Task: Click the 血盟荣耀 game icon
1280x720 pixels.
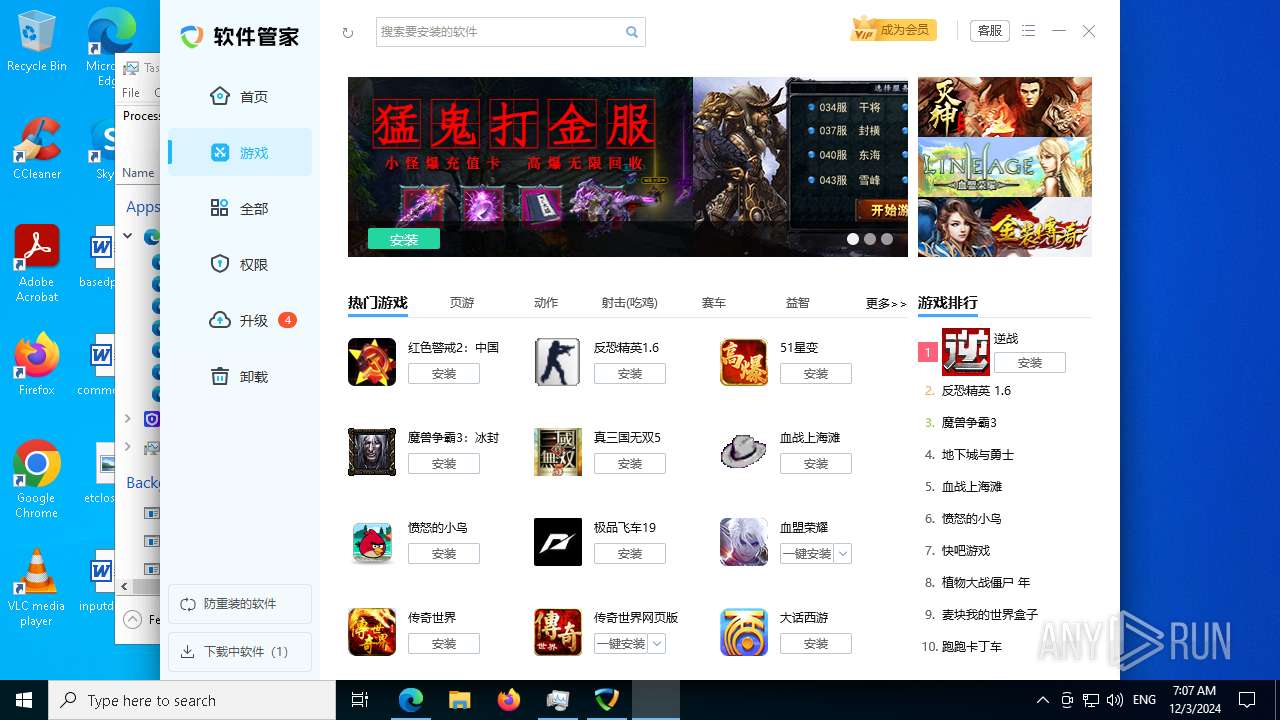Action: click(744, 542)
